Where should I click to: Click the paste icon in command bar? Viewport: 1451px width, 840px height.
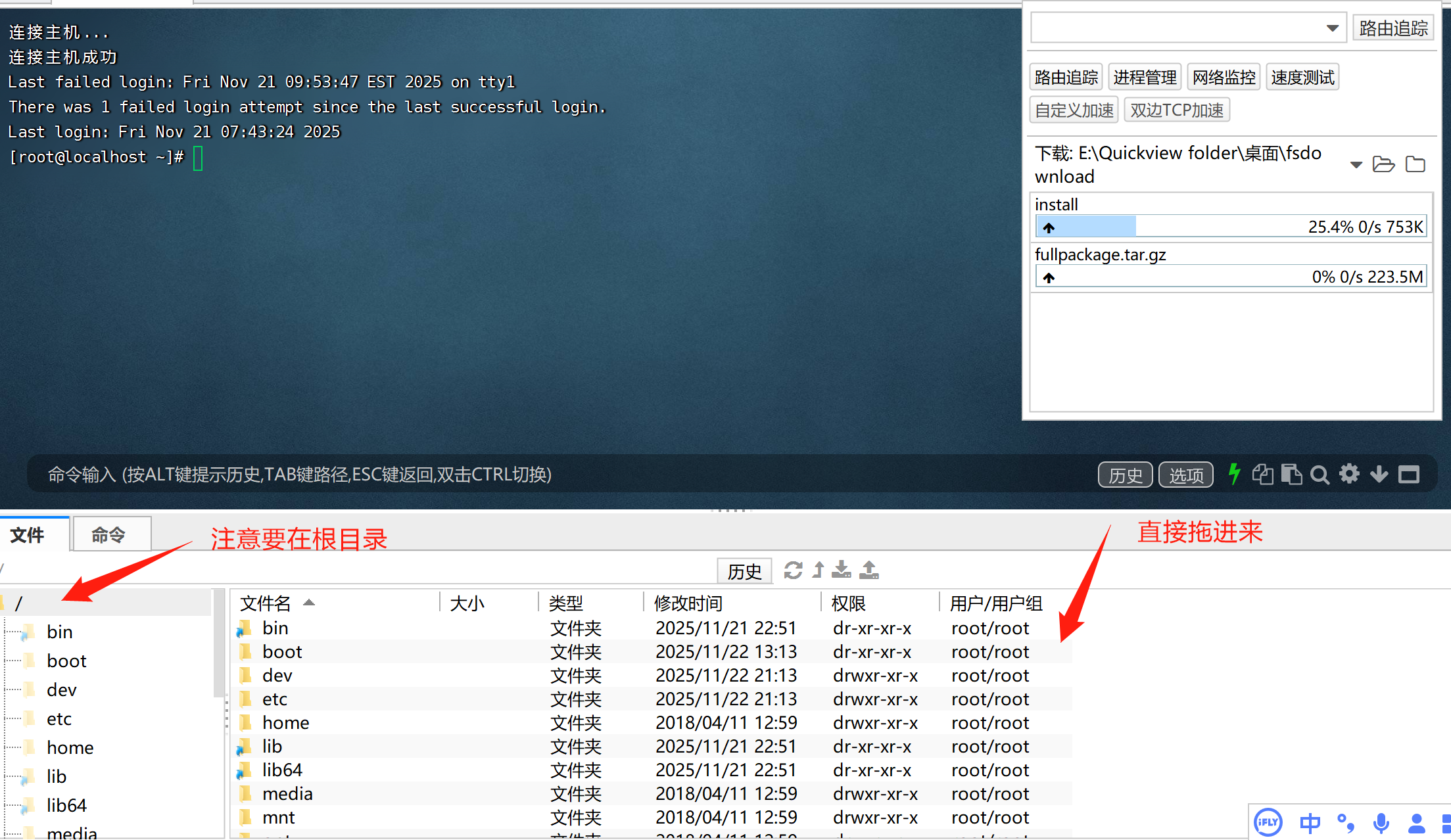coord(1291,474)
